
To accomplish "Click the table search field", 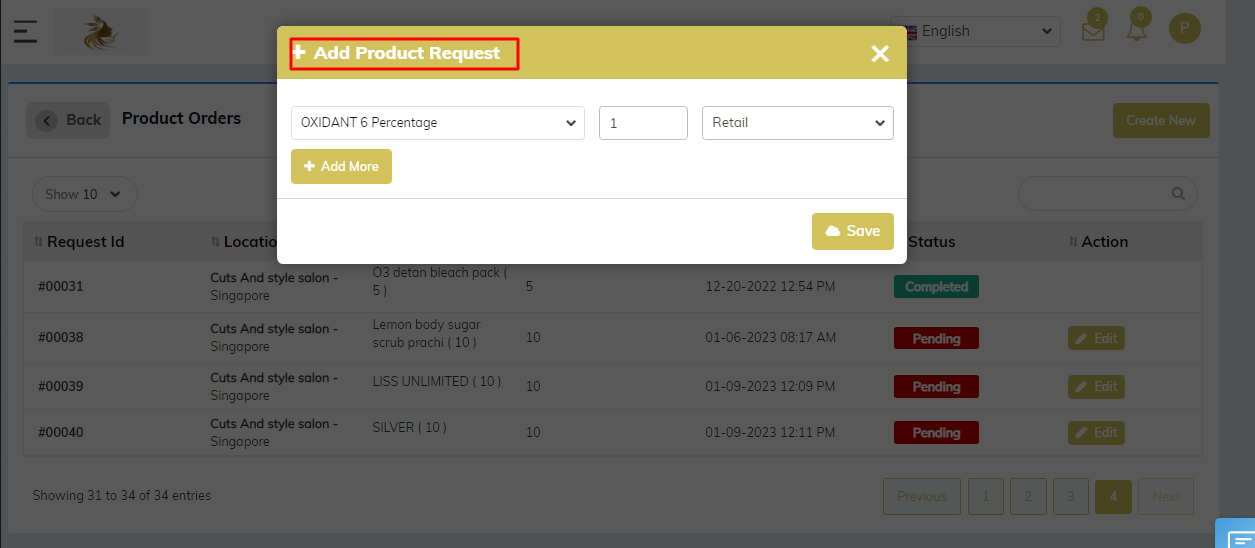I will (1107, 194).
